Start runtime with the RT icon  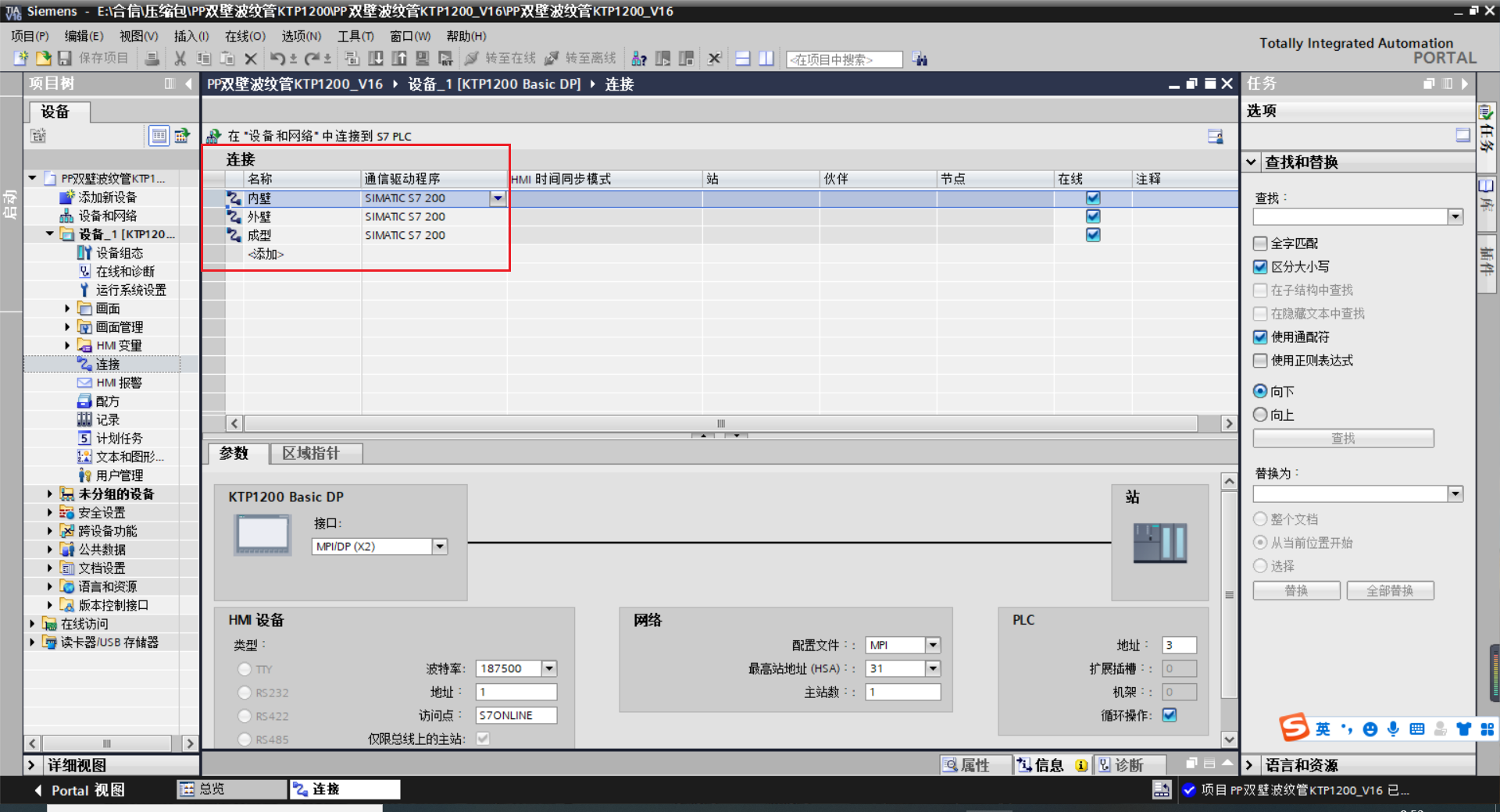(x=446, y=59)
